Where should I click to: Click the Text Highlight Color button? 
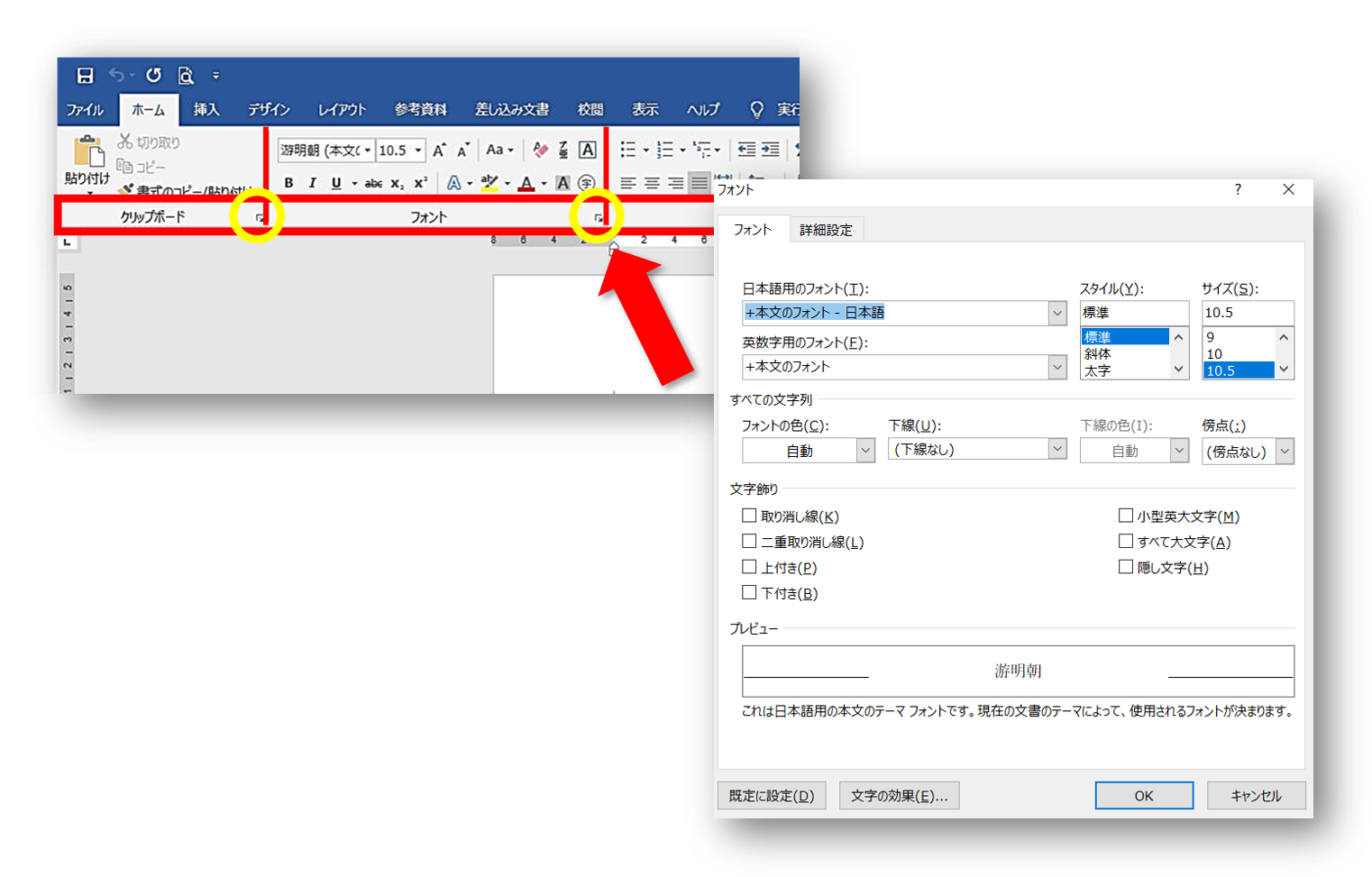pyautogui.click(x=489, y=183)
